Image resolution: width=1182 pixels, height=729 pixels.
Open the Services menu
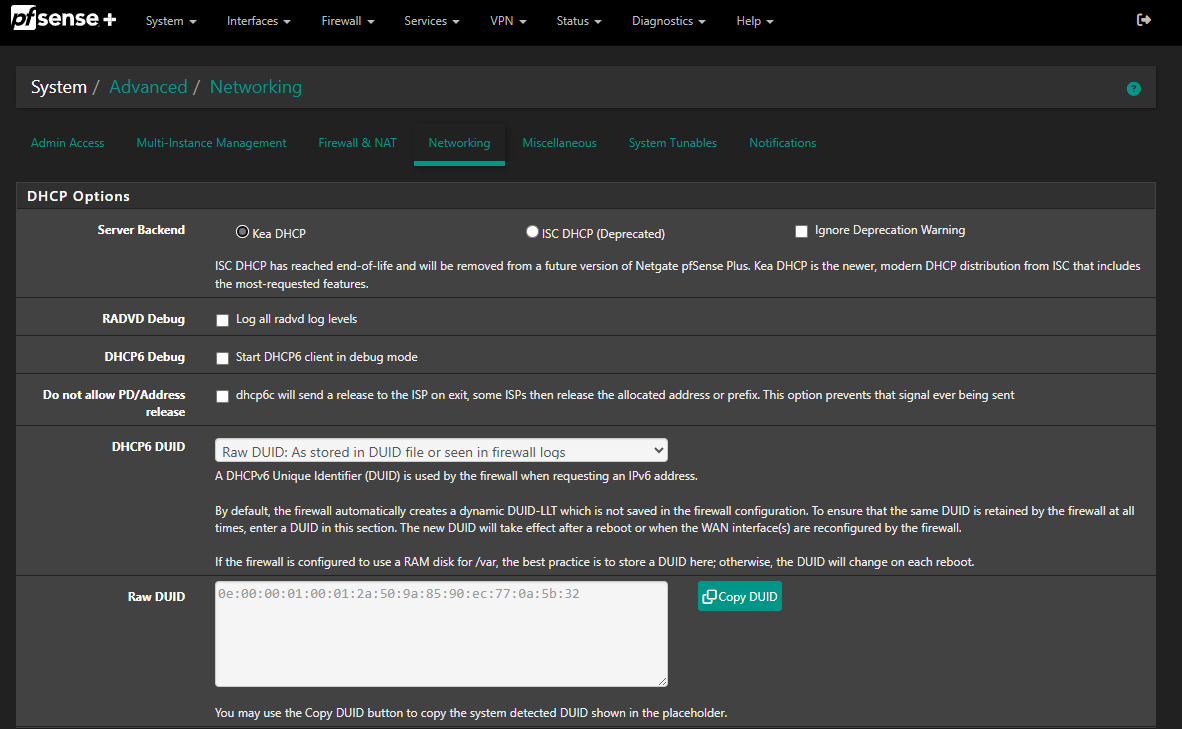431,21
